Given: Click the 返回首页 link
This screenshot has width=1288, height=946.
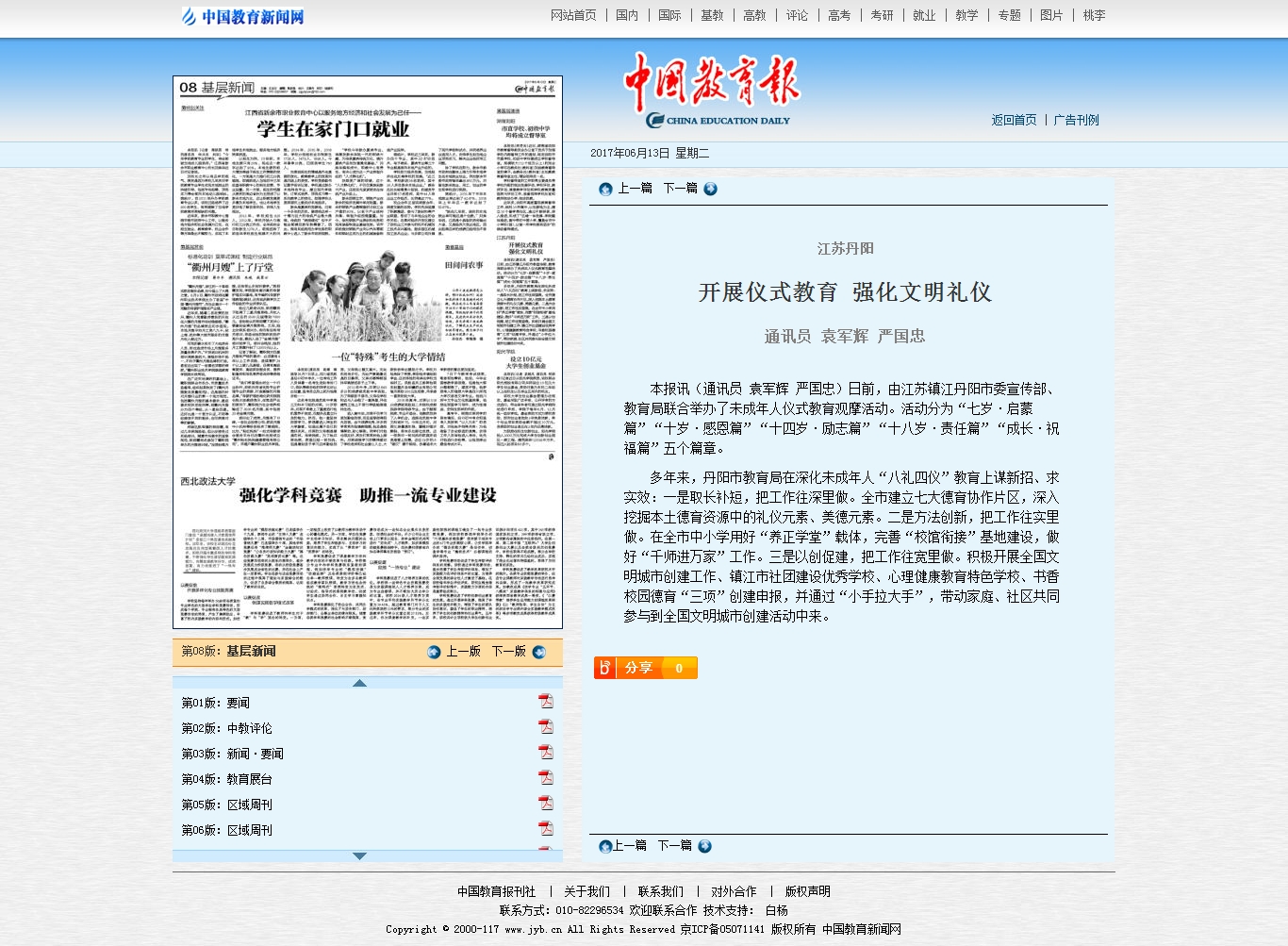Looking at the screenshot, I should 1014,120.
